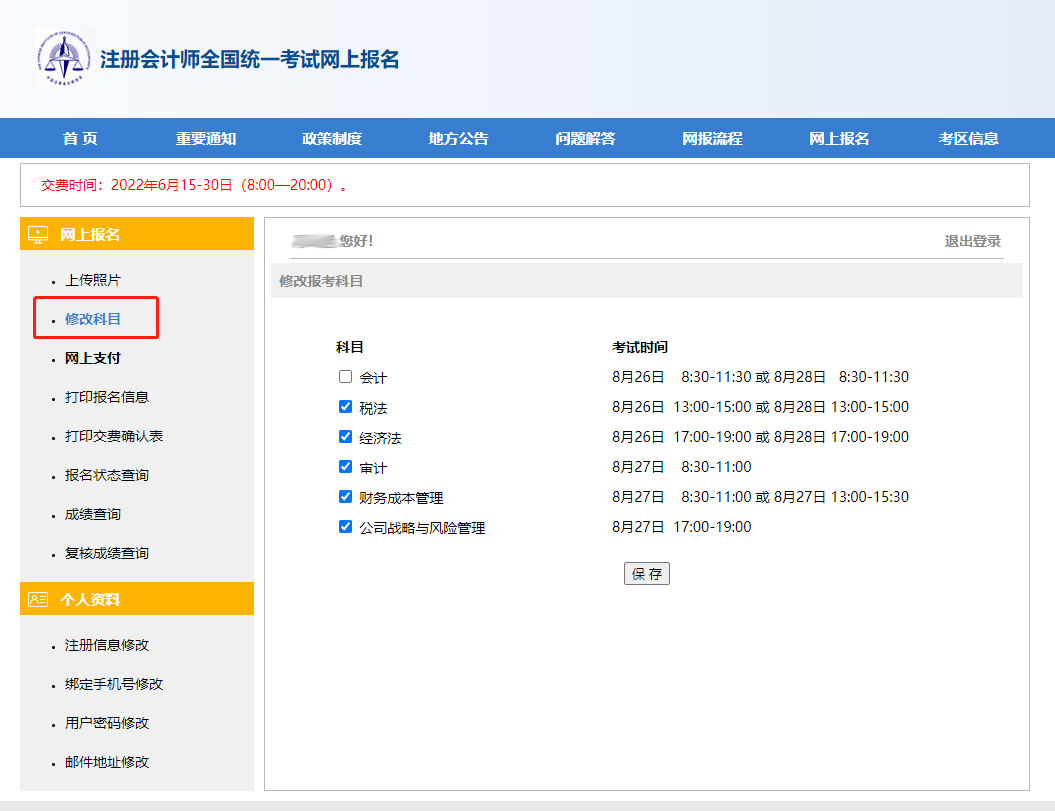Click the monitor icon beside 网上报名 header
This screenshot has width=1055, height=811.
point(38,235)
